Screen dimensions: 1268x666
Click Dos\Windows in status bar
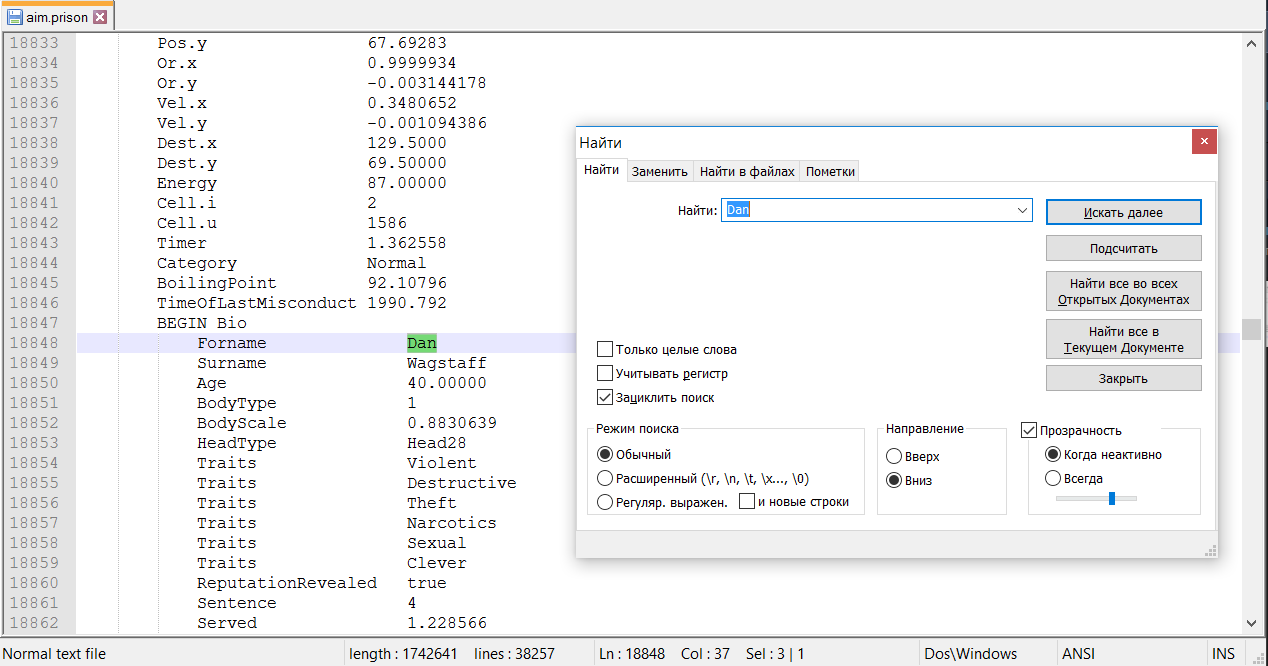pos(972,654)
